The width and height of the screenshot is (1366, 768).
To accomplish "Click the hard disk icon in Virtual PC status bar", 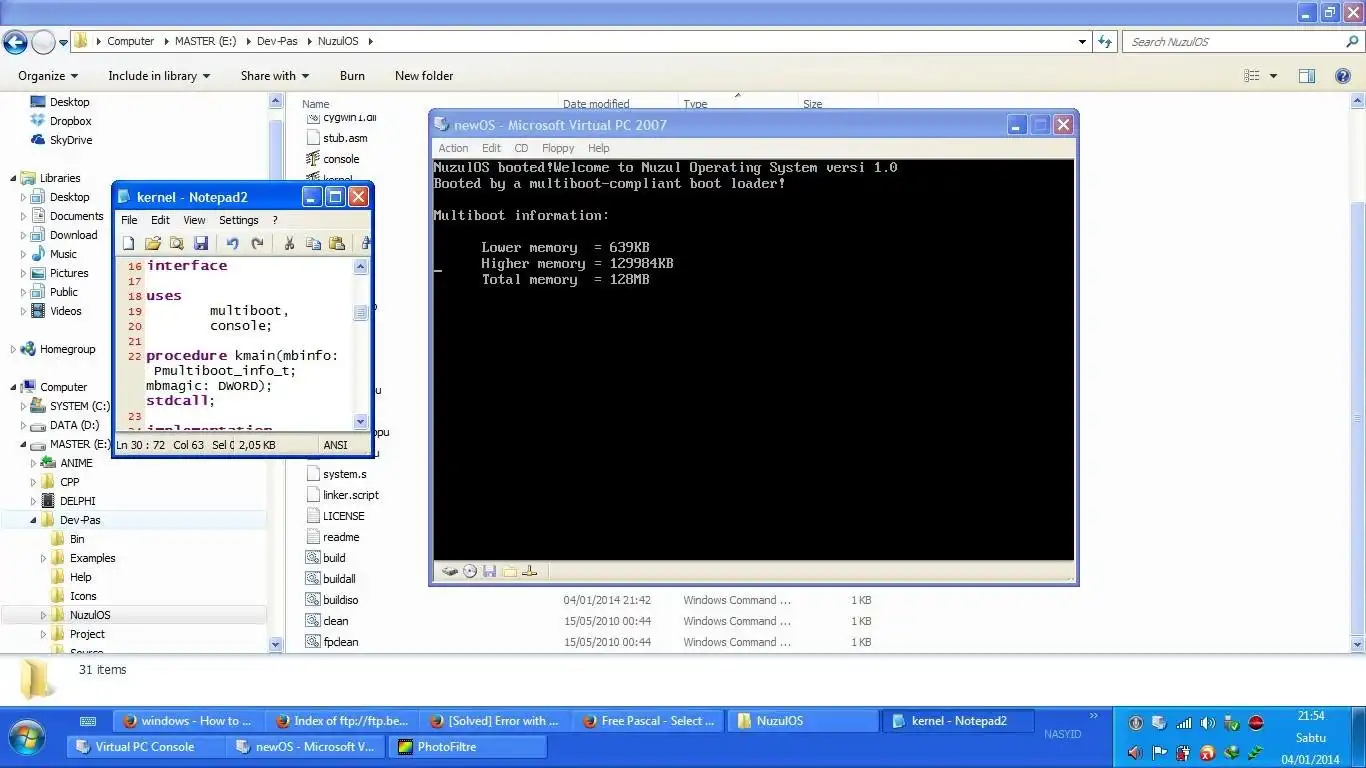I will [x=450, y=571].
